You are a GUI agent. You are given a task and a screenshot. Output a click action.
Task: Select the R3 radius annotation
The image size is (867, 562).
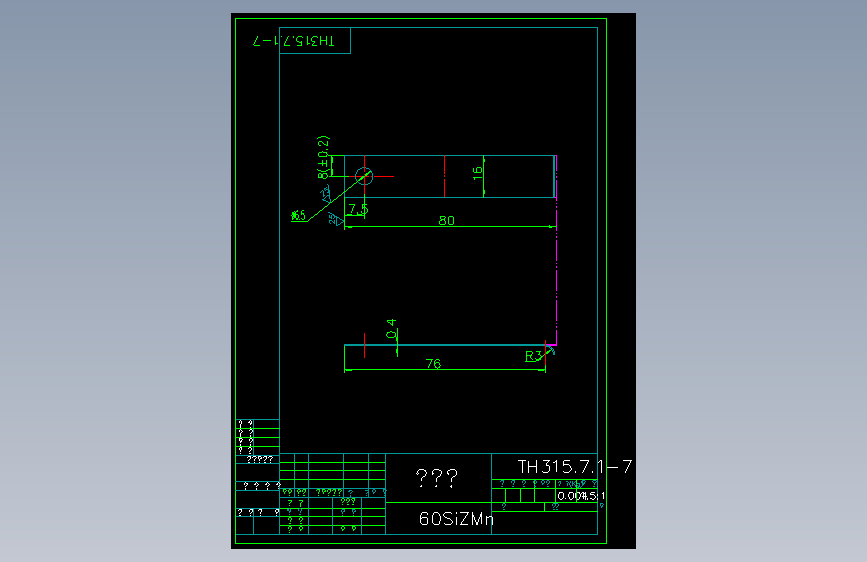point(534,356)
